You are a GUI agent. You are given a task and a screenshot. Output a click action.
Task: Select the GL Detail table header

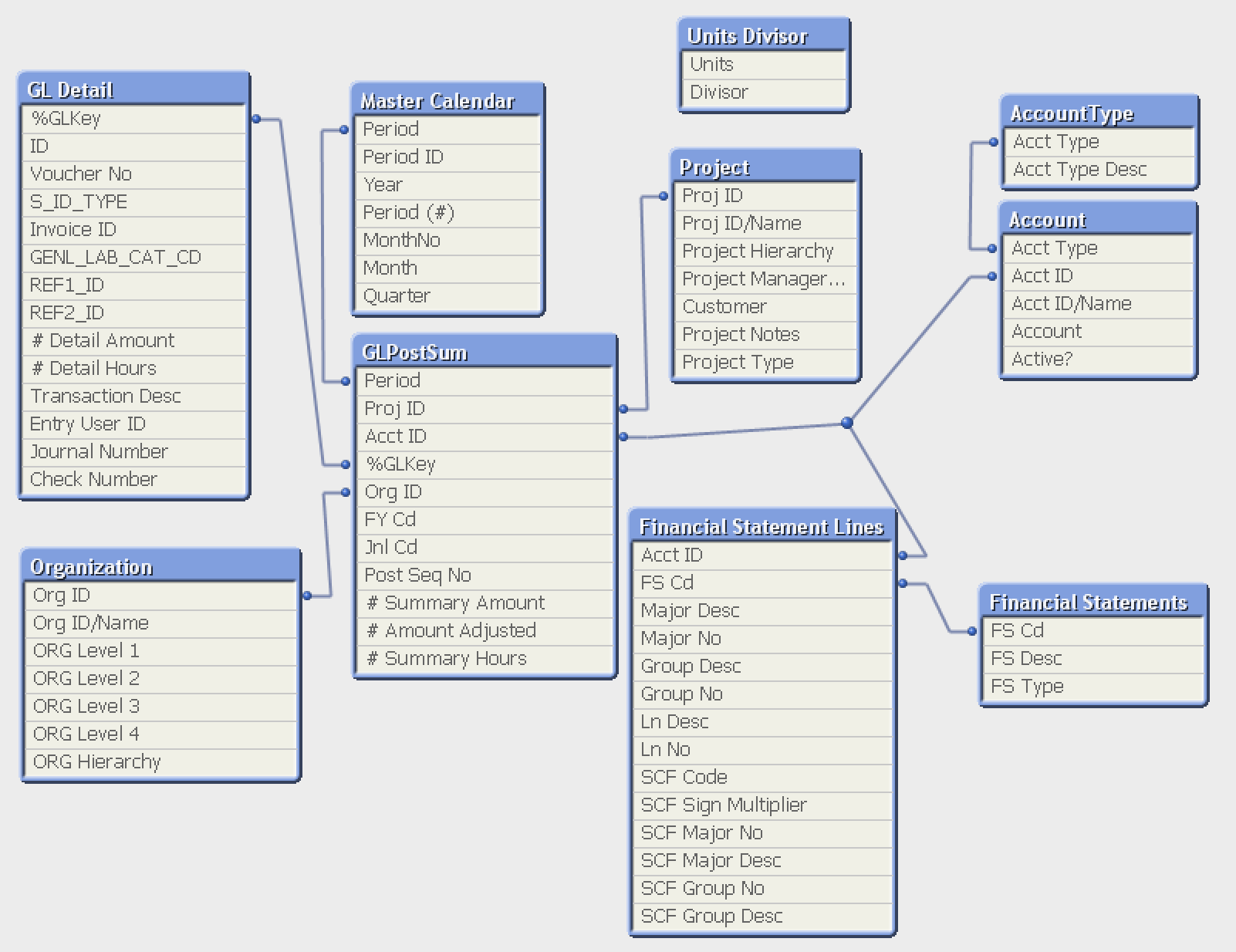pos(133,89)
